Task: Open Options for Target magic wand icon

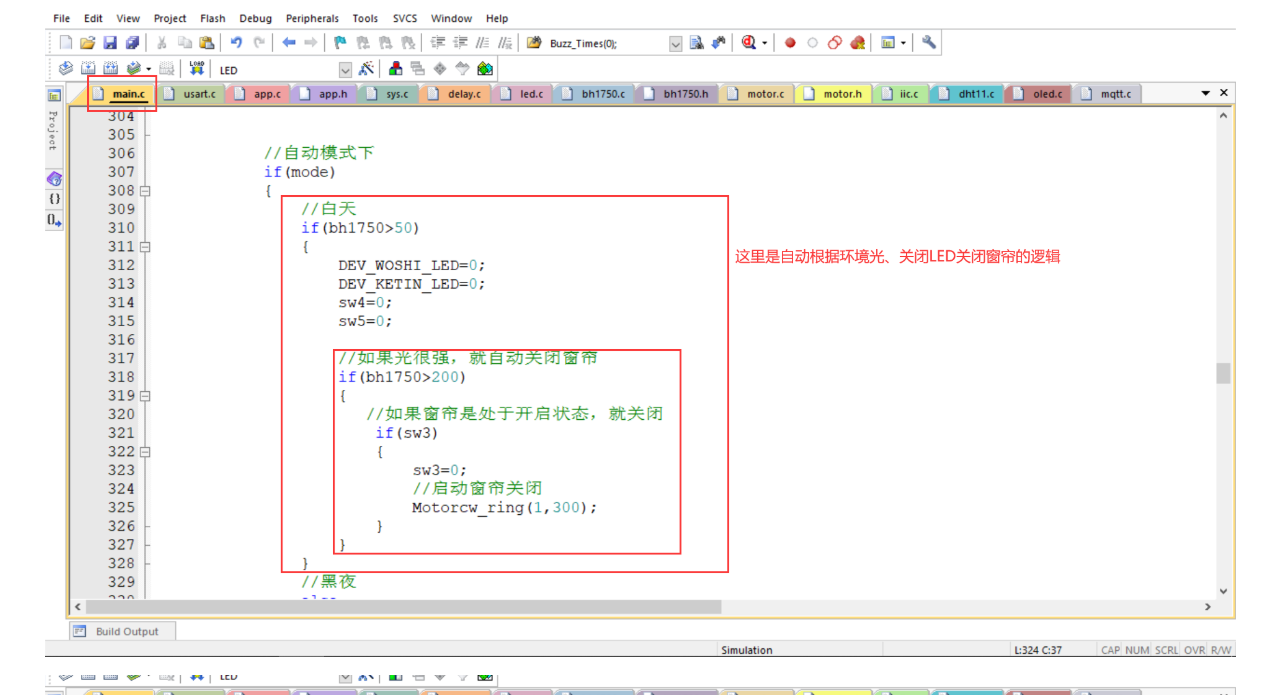Action: pos(367,69)
